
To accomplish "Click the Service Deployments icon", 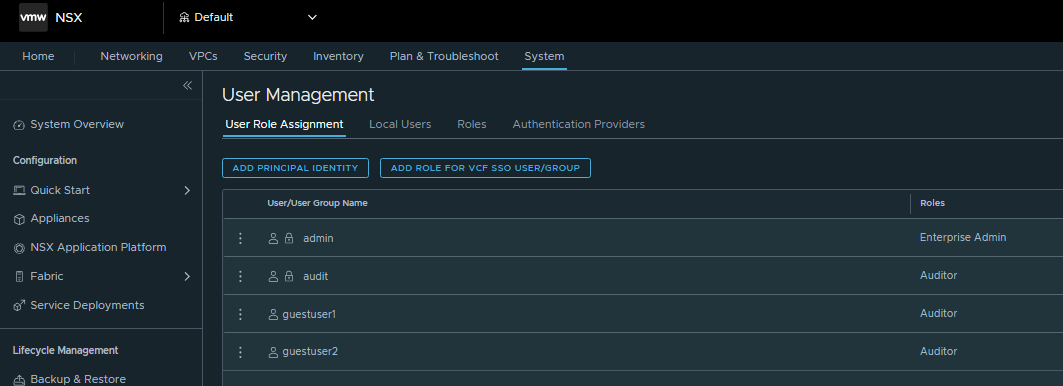I will click(x=19, y=306).
